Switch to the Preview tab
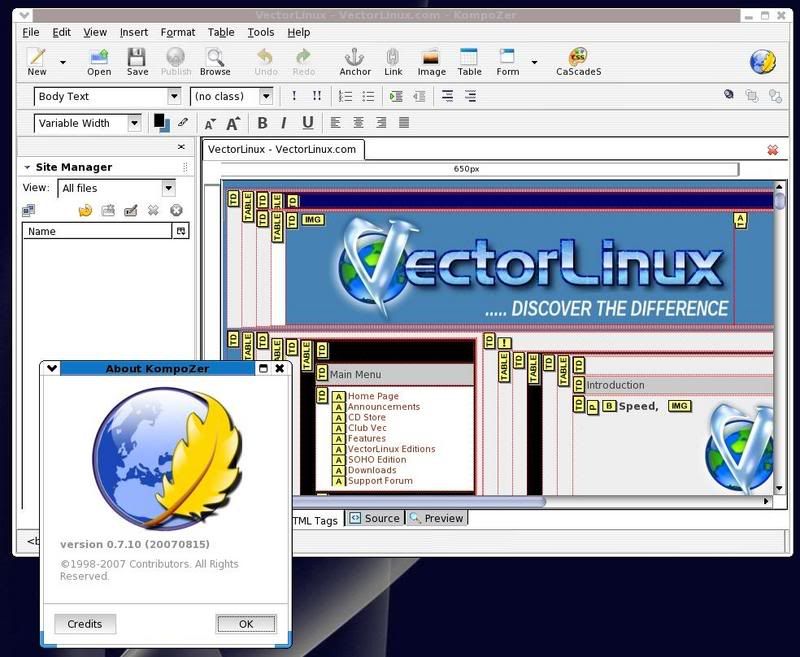 (437, 518)
